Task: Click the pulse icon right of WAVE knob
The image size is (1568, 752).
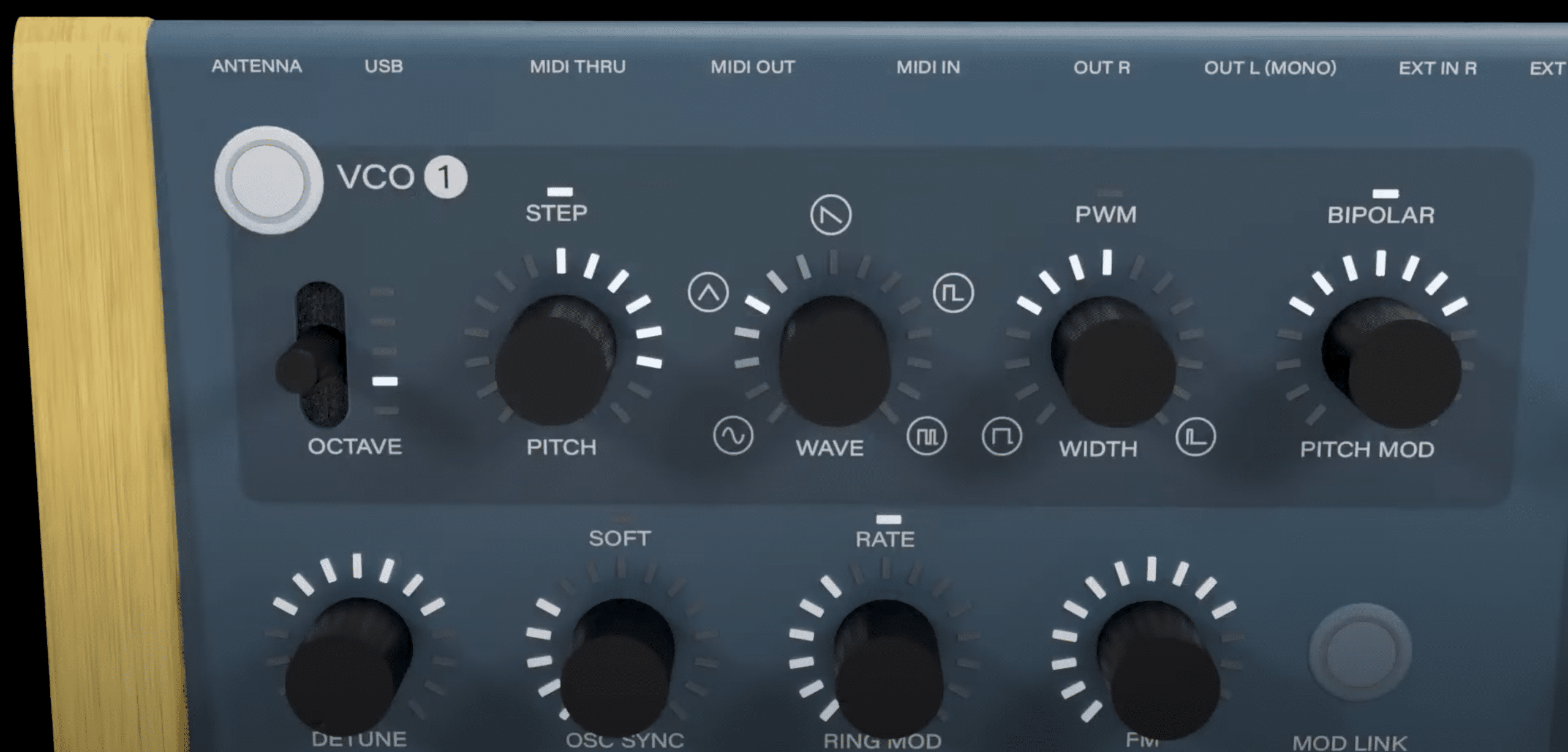Action: pyautogui.click(x=953, y=293)
